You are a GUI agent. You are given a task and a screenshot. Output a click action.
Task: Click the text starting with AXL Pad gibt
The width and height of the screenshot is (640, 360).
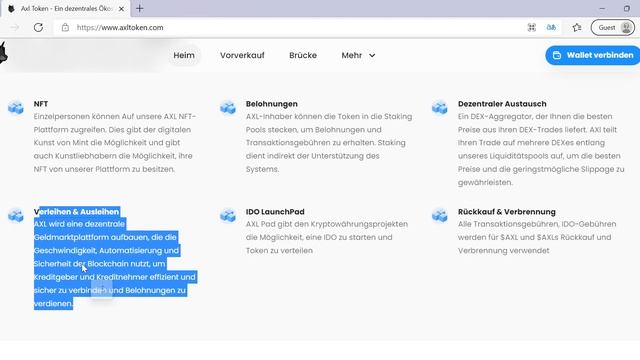point(327,237)
